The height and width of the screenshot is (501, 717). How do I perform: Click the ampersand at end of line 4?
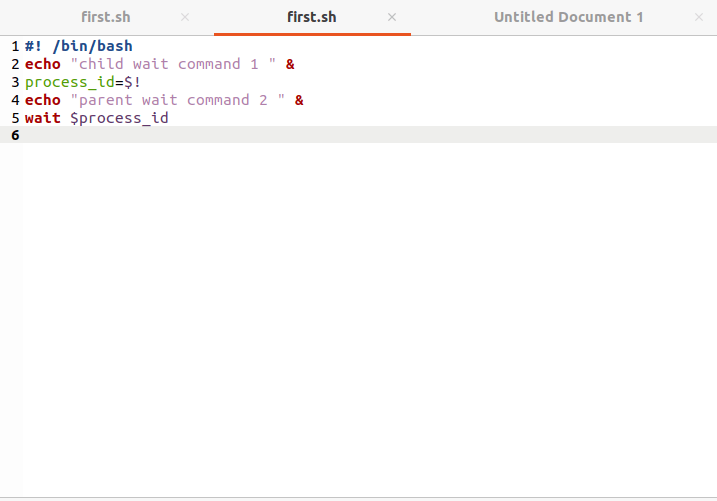point(299,100)
